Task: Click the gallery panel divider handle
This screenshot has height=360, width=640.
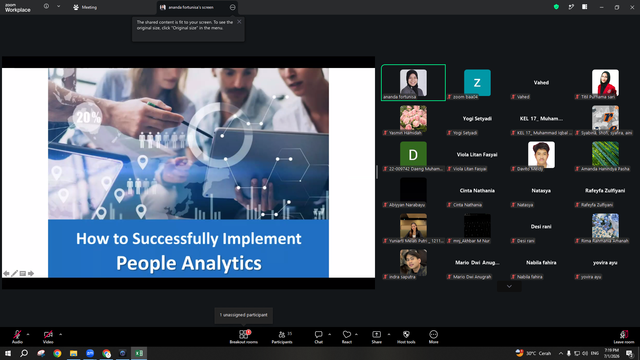Action: click(377, 172)
